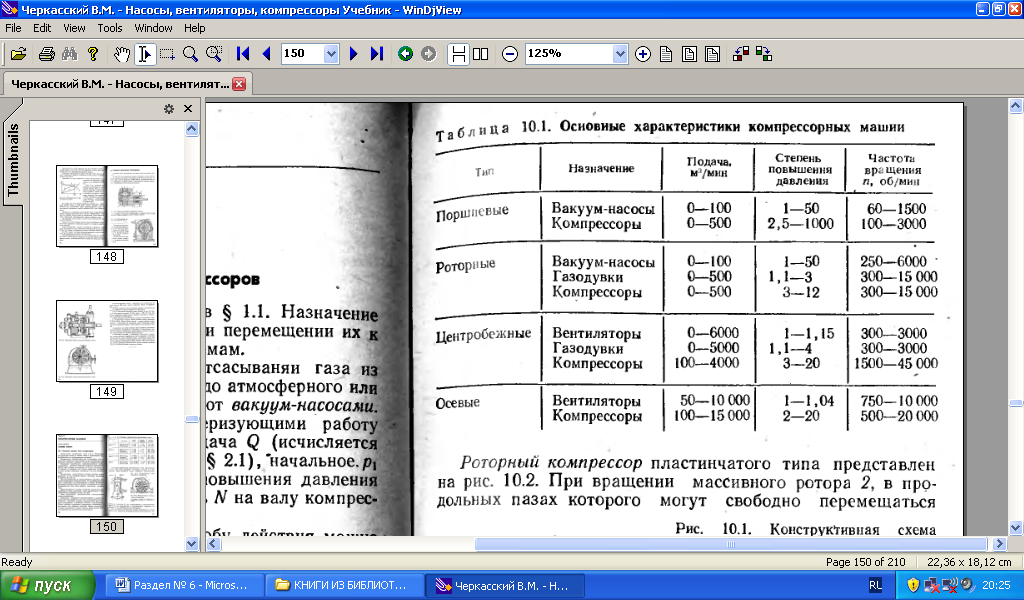Click the thumbnails panel scrollbar thumb
Image resolution: width=1024 pixels, height=600 pixels.
pos(191,419)
